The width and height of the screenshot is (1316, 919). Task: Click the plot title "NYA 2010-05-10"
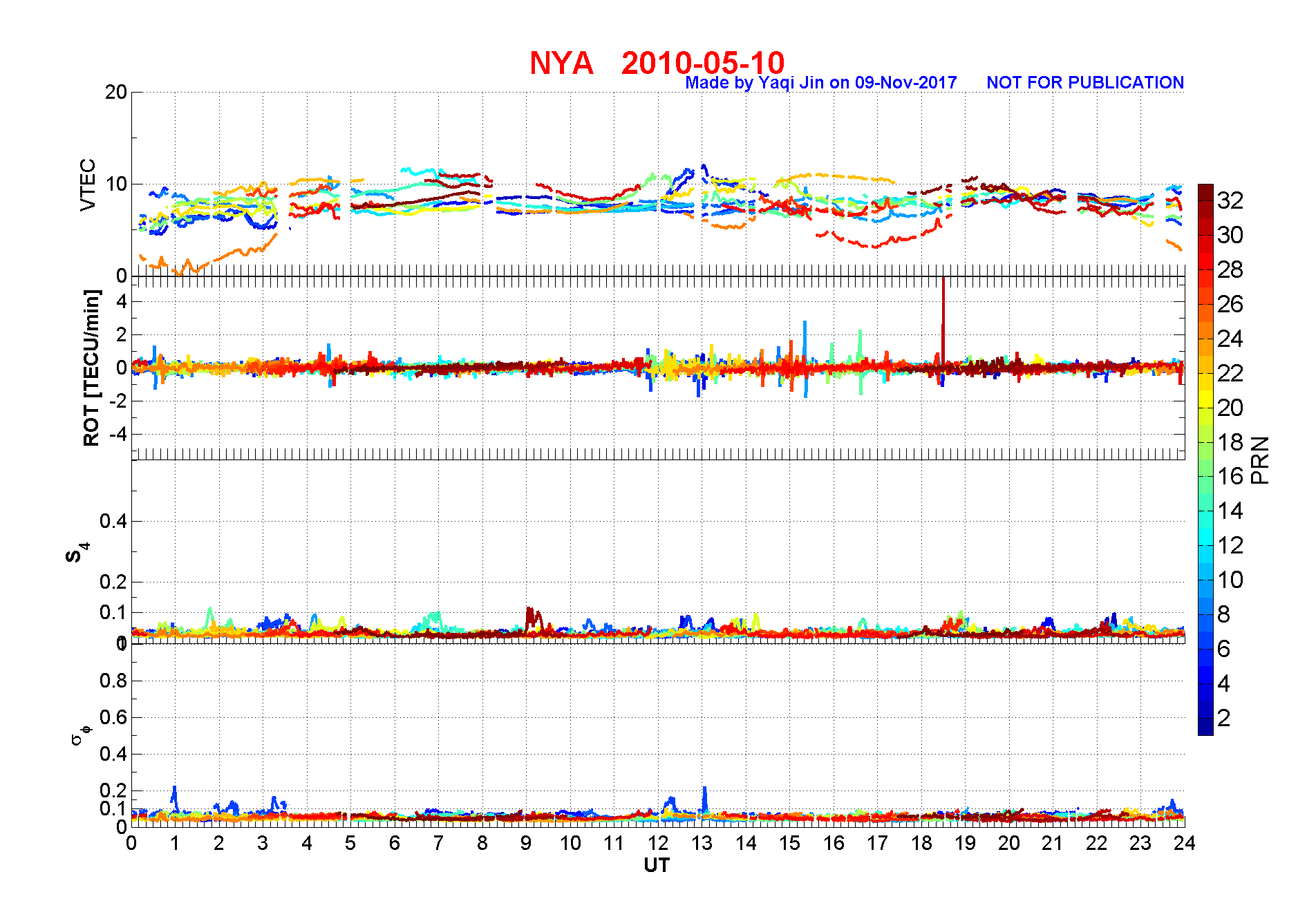tap(657, 63)
